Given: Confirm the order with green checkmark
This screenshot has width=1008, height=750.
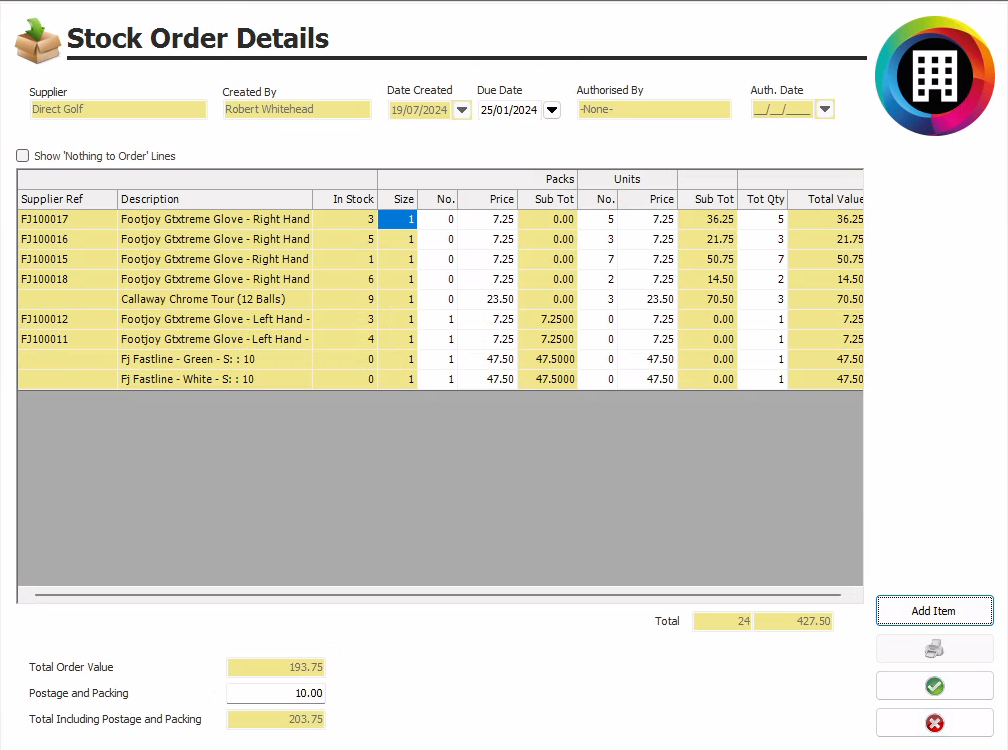Looking at the screenshot, I should click(934, 686).
